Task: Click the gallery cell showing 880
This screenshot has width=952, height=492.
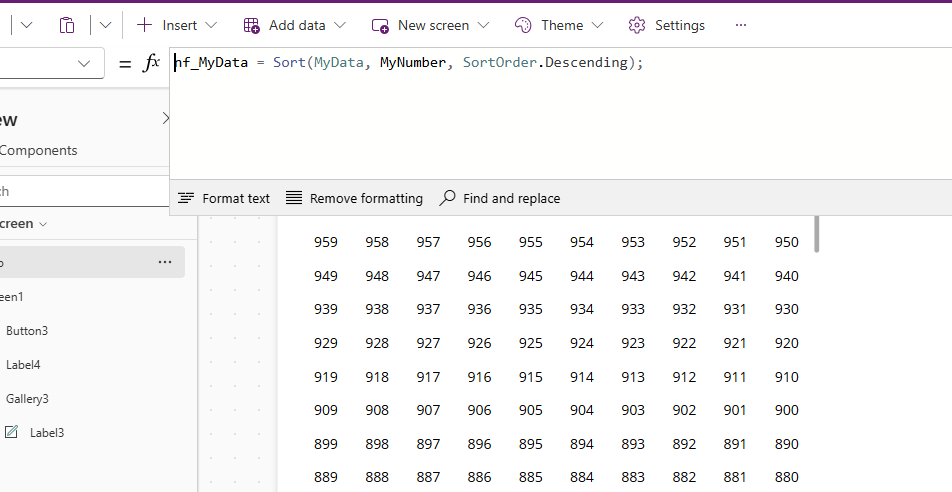Action: [x=787, y=477]
